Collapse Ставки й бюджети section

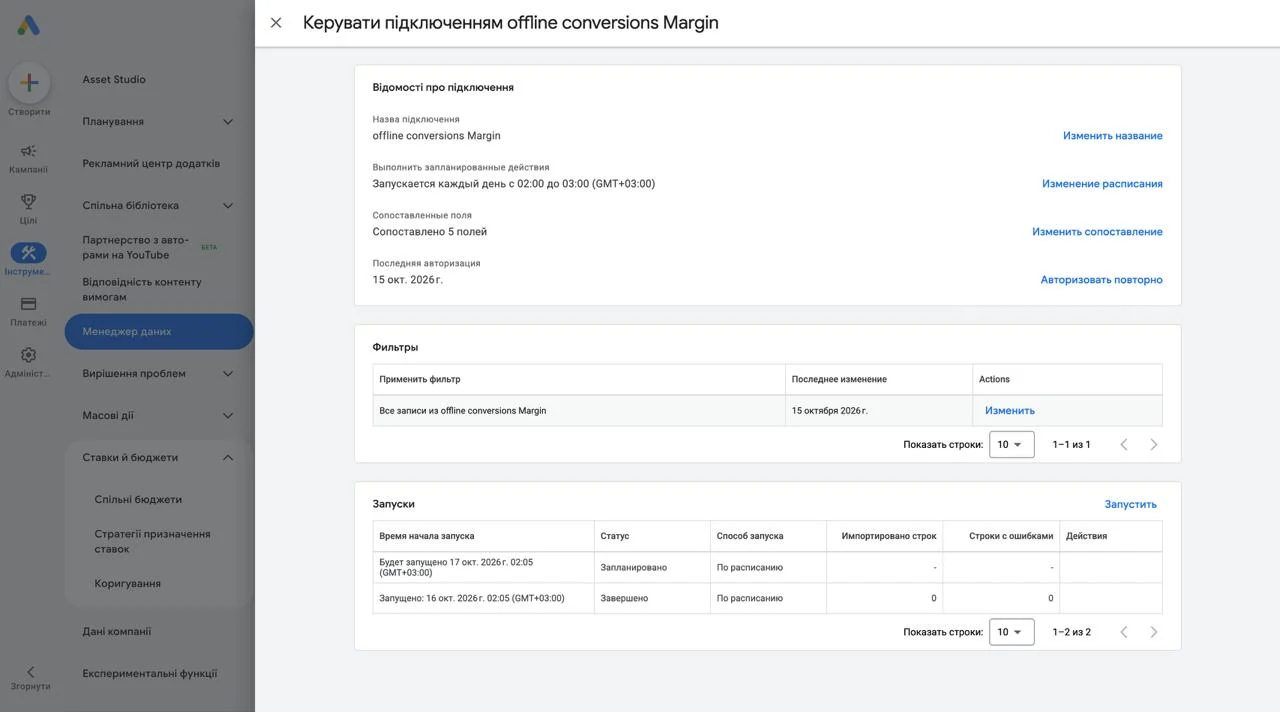pyautogui.click(x=227, y=458)
